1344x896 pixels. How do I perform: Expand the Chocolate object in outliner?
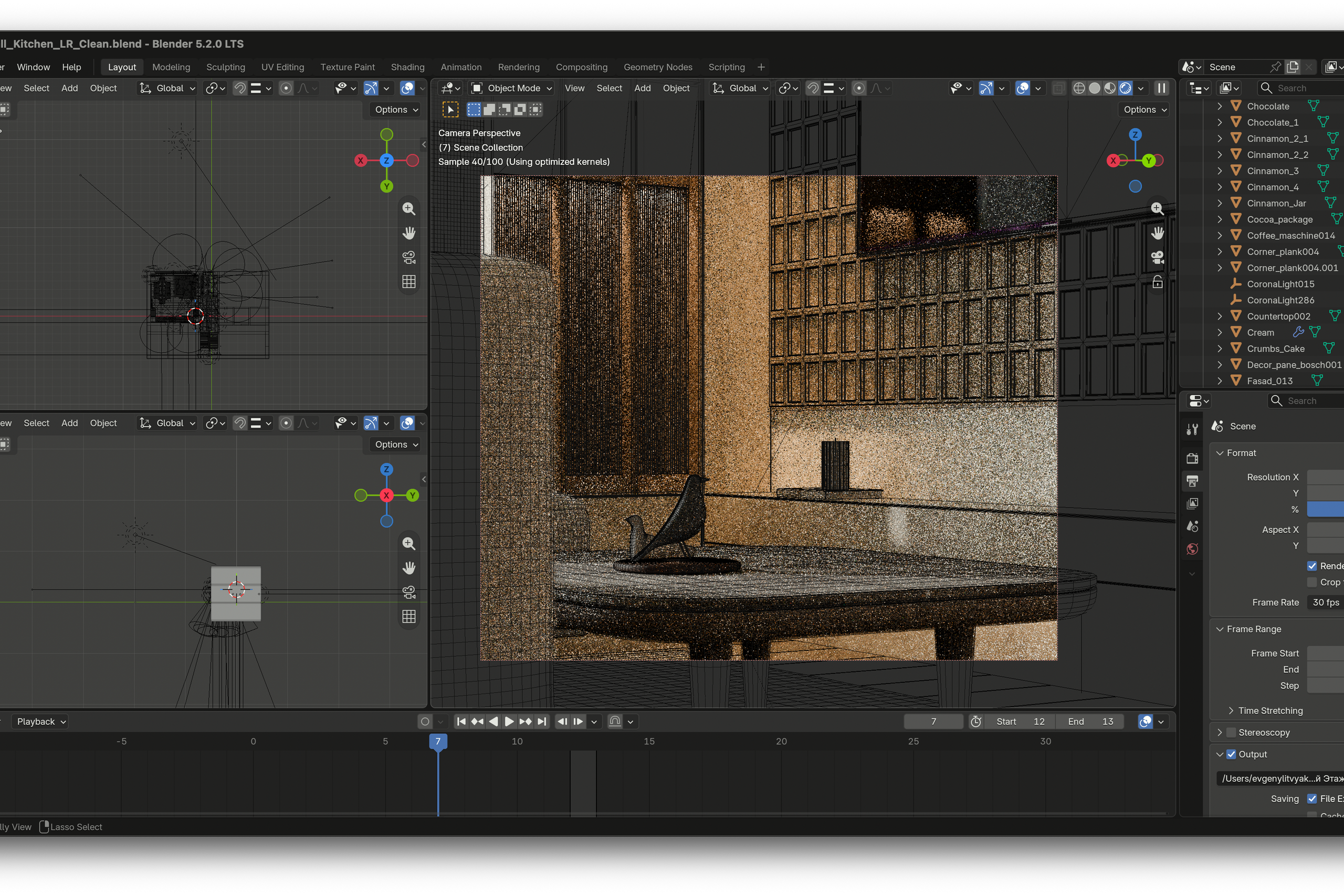coord(1220,106)
